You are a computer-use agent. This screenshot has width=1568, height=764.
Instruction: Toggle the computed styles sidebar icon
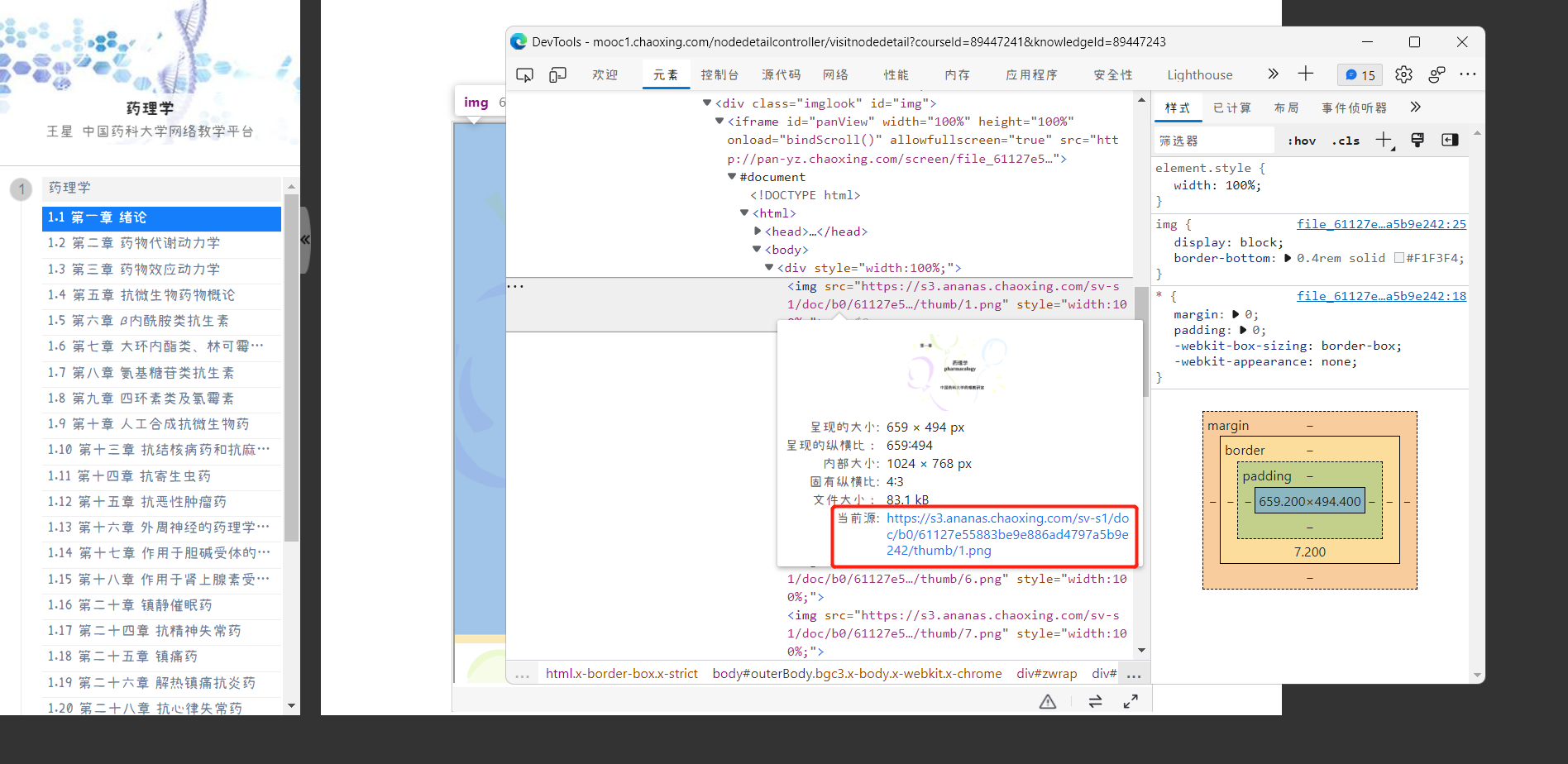pyautogui.click(x=1450, y=140)
